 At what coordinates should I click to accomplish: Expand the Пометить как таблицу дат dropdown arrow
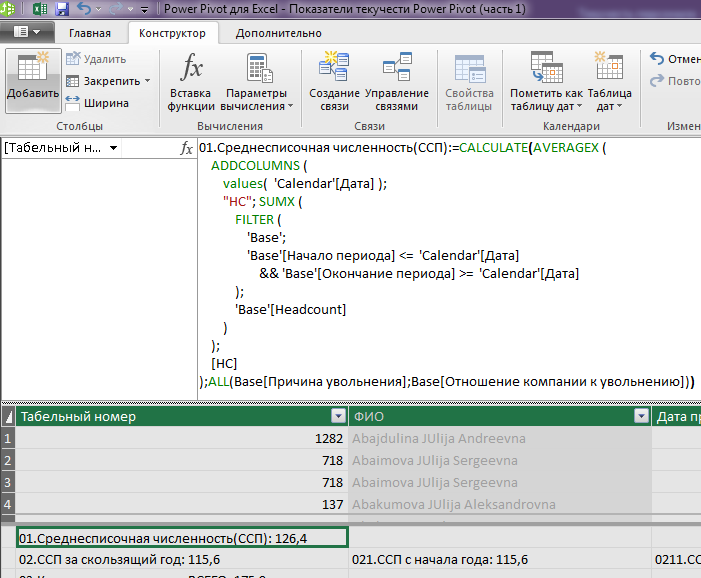579,106
